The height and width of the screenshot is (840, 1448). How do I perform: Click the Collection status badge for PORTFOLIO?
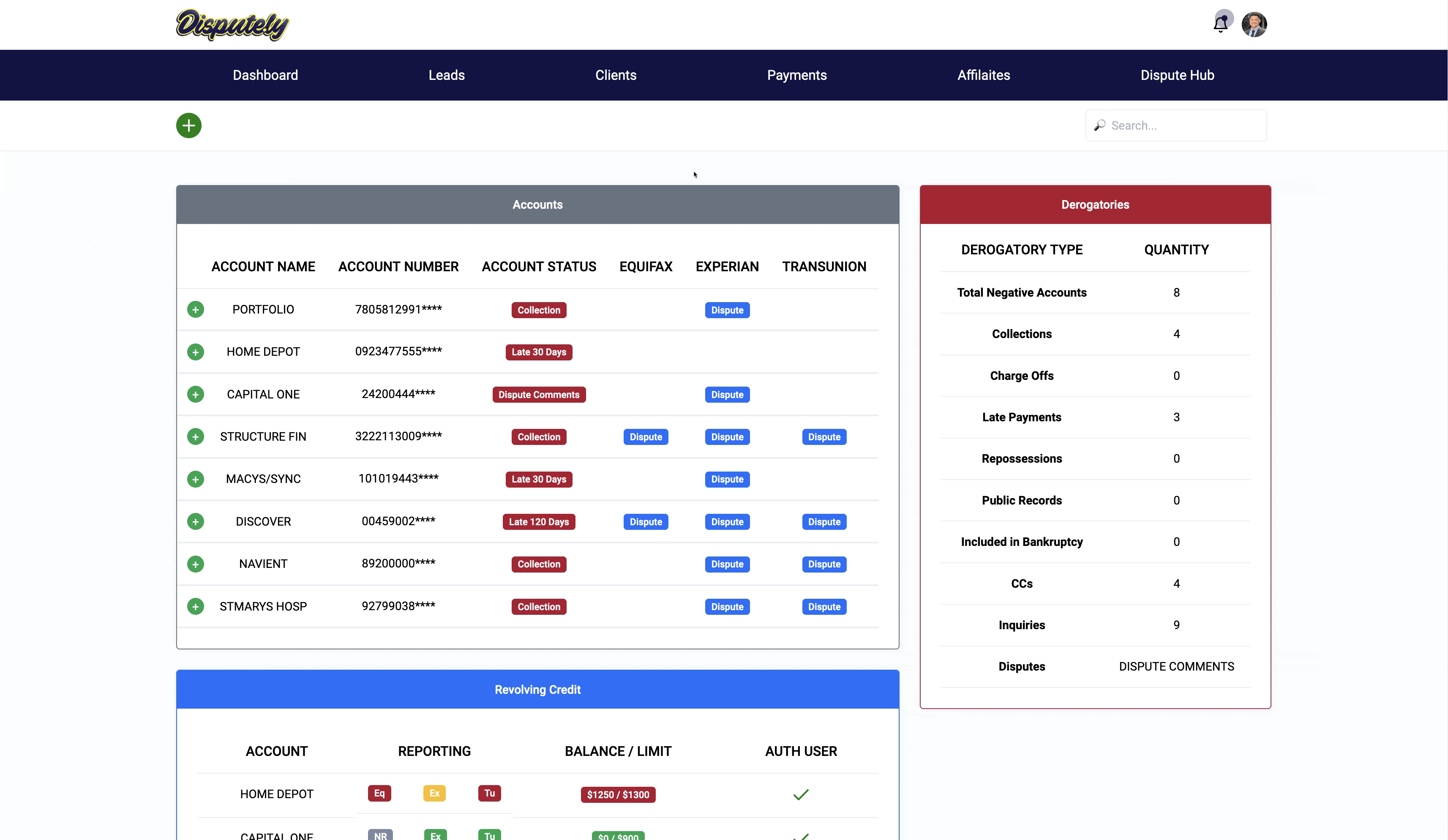click(x=538, y=310)
